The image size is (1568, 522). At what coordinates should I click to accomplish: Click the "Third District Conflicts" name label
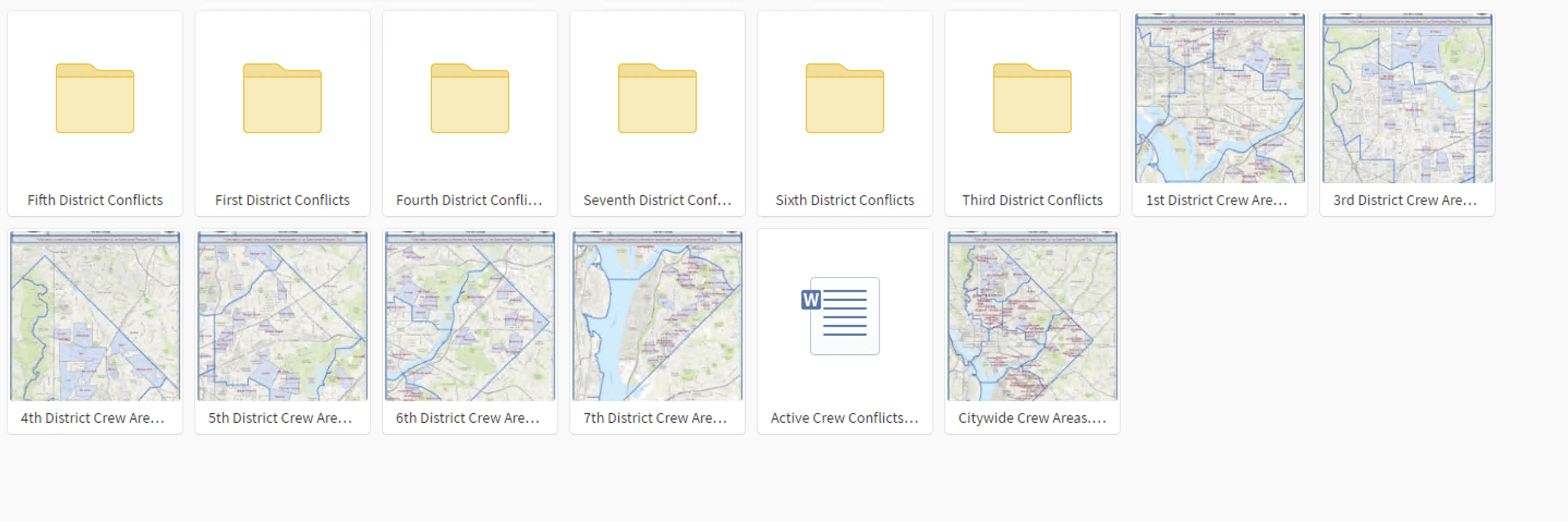(1033, 200)
